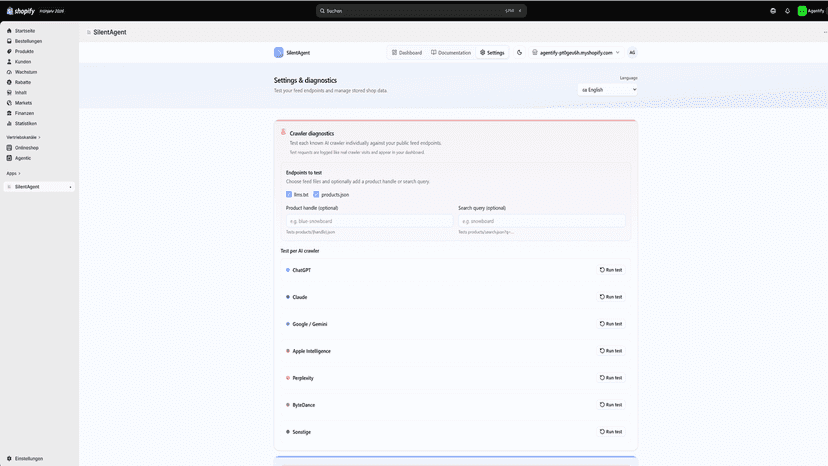
Task: Open Onlineshop channel icon
Action: tap(9, 148)
